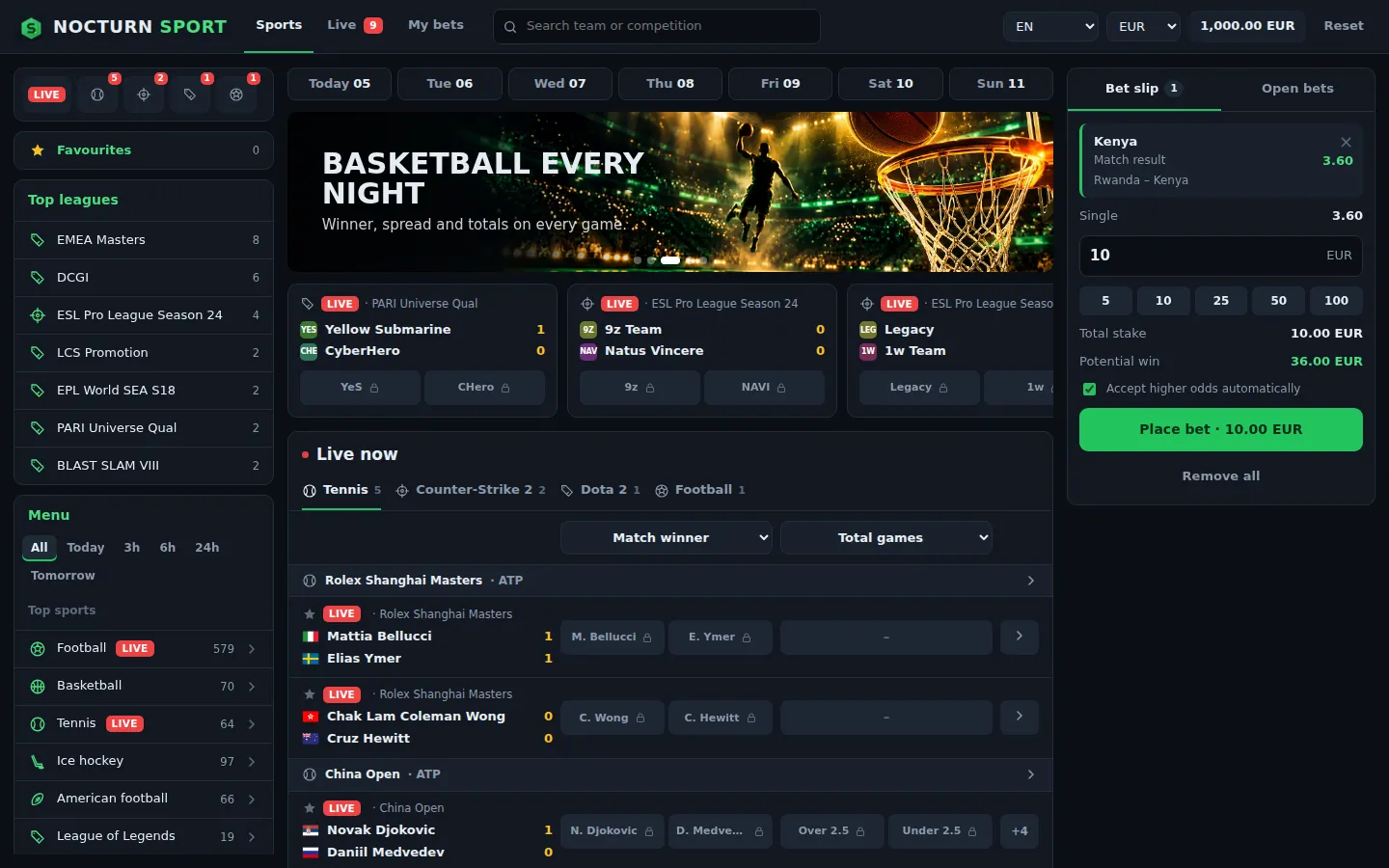Open the live tennis sport filter icon
Viewport: 1389px width, 868px height.
click(x=97, y=95)
